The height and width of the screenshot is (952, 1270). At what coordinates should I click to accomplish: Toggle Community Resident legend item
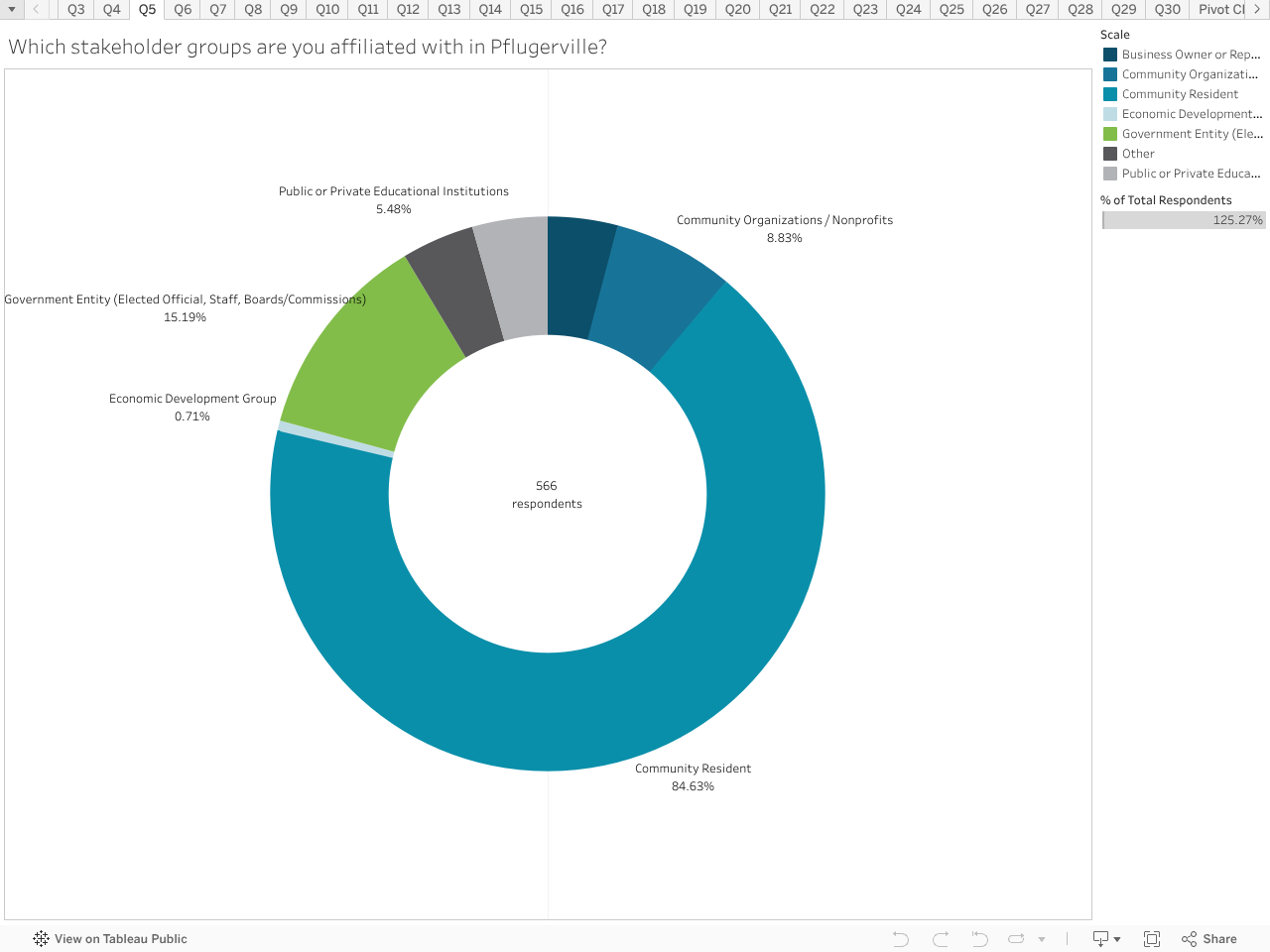point(1180,94)
